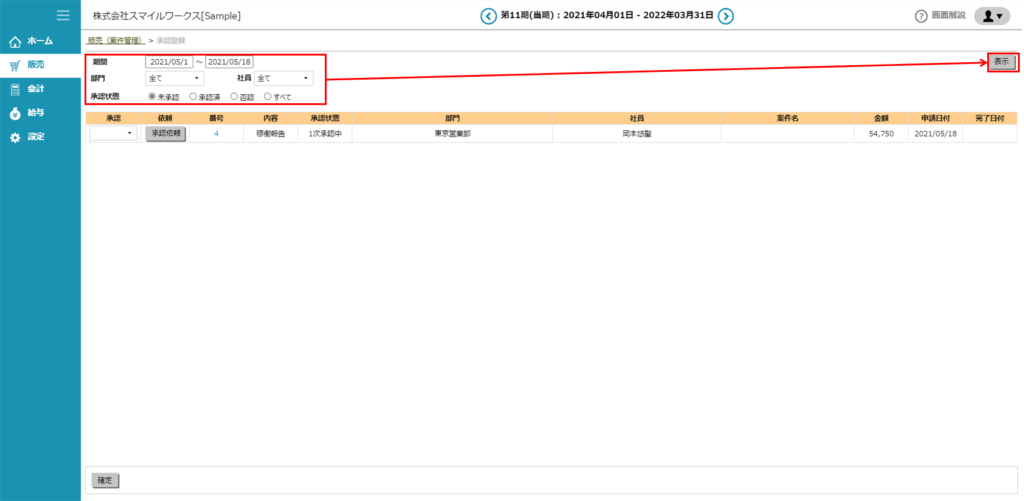Expand the 社員 dropdown
The width and height of the screenshot is (1024, 501).
[283, 78]
